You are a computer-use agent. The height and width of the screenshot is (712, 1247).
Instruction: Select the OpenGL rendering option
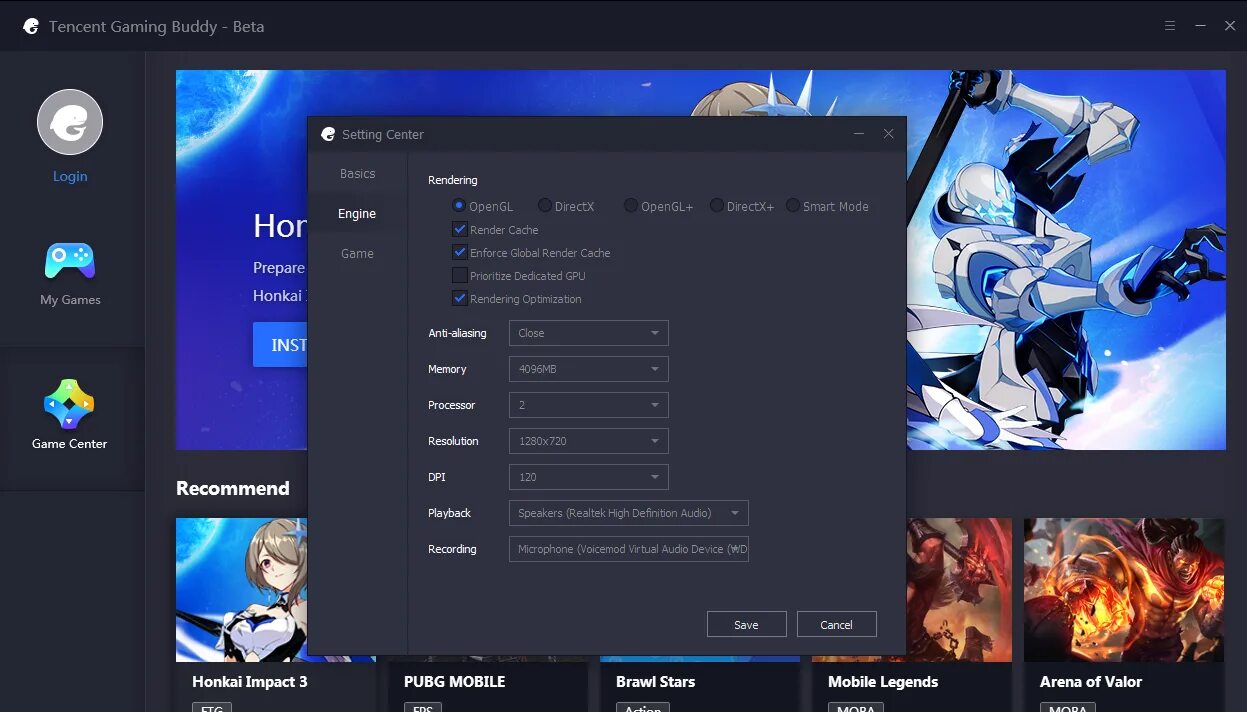tap(459, 205)
